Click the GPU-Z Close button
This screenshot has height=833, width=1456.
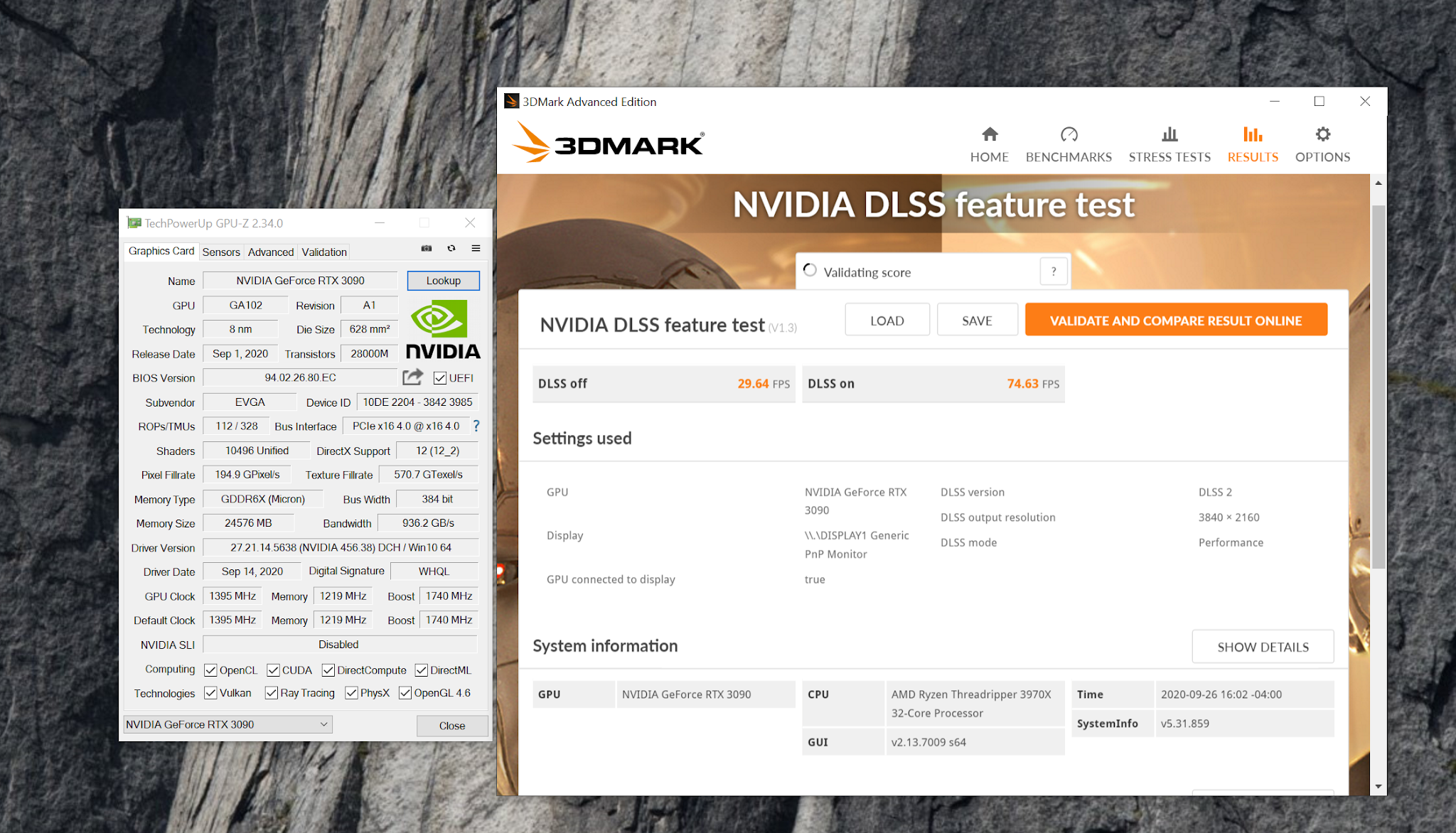(452, 726)
